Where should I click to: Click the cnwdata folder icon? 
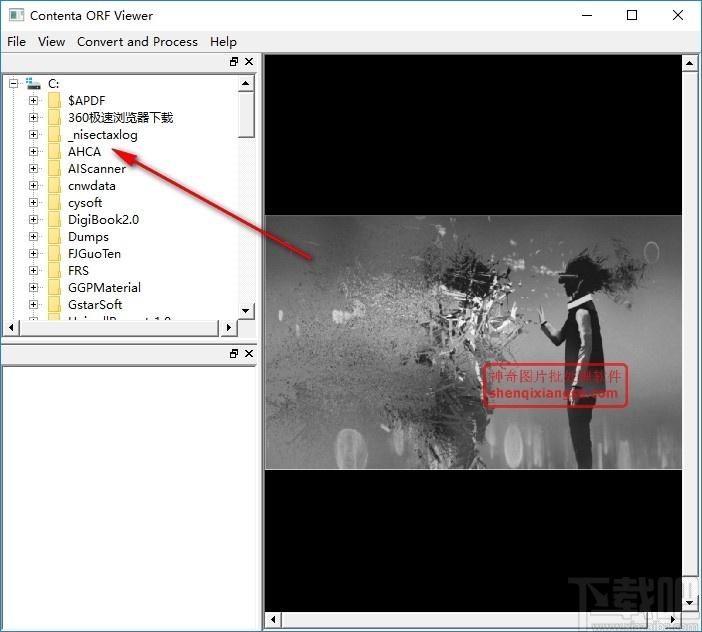(54, 185)
